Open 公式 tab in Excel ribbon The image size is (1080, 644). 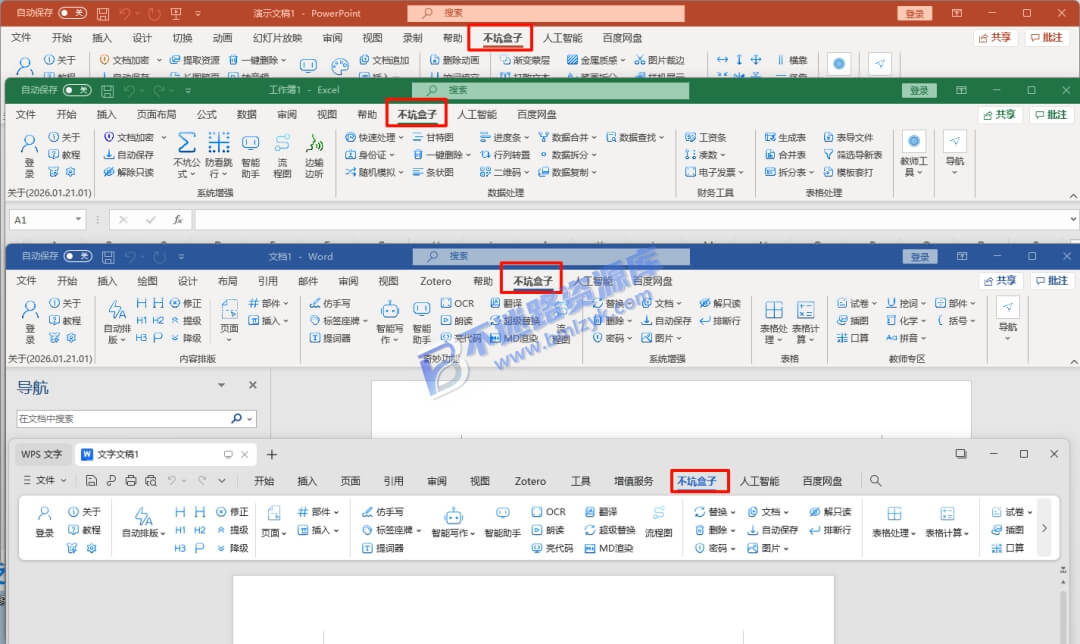point(206,114)
